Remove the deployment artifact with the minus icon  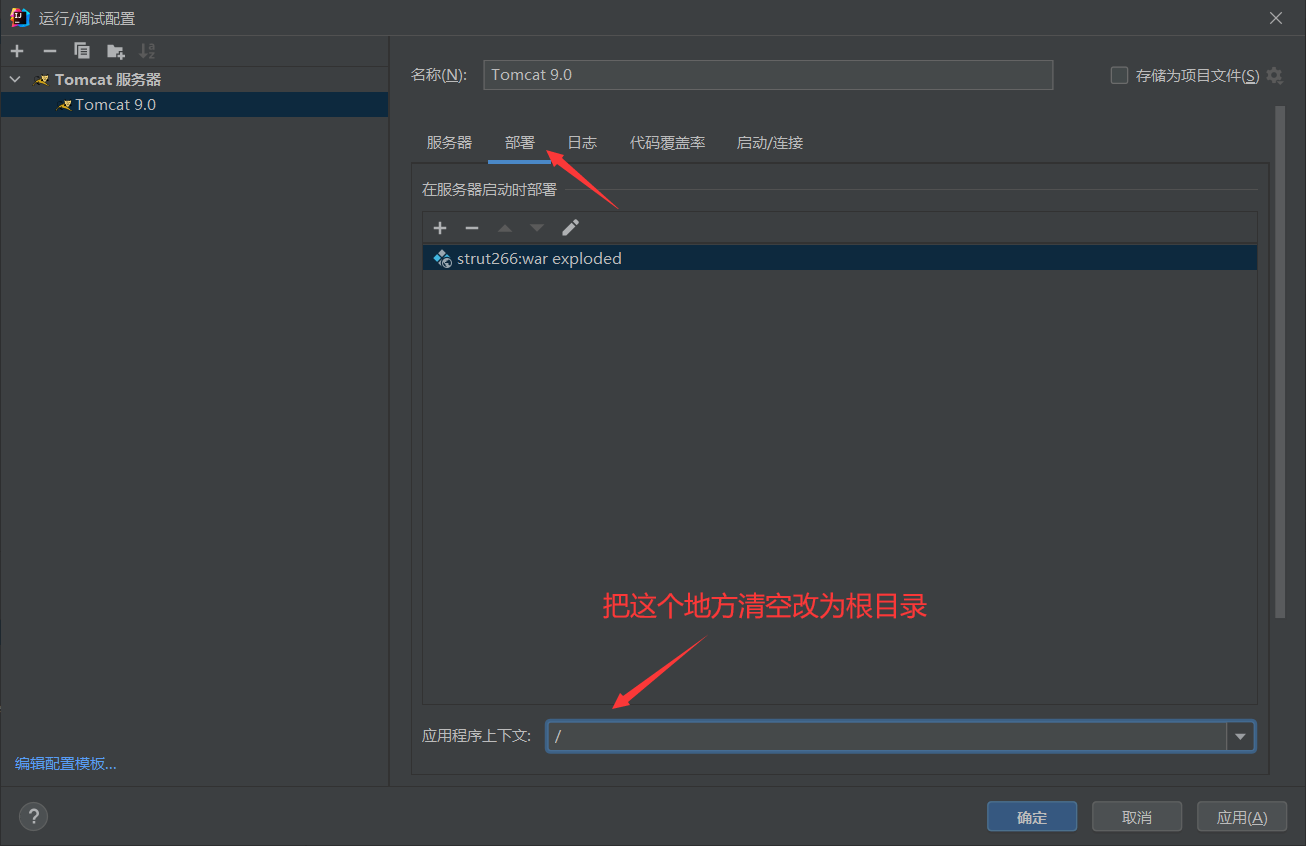point(472,228)
